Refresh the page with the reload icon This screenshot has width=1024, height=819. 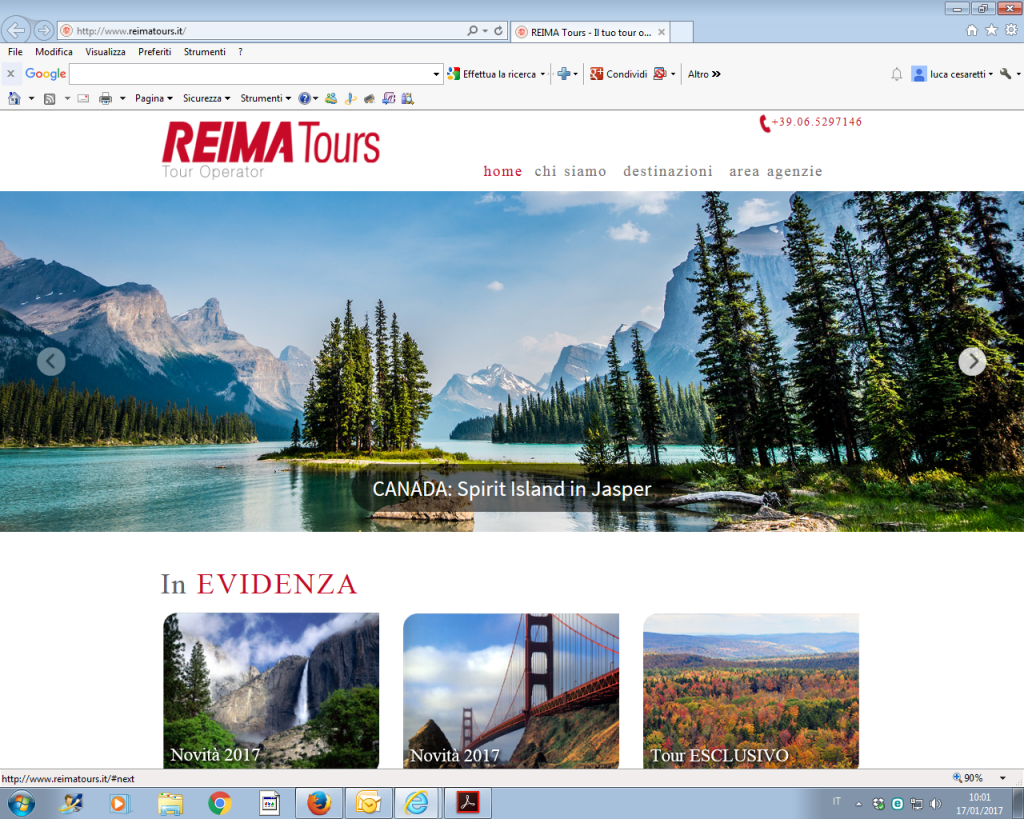point(498,31)
